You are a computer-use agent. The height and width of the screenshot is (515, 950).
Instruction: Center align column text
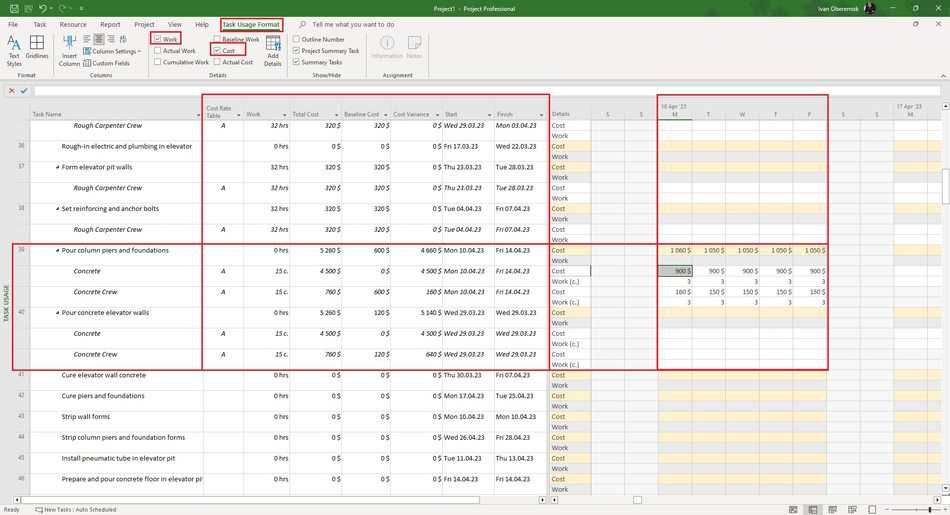point(99,39)
